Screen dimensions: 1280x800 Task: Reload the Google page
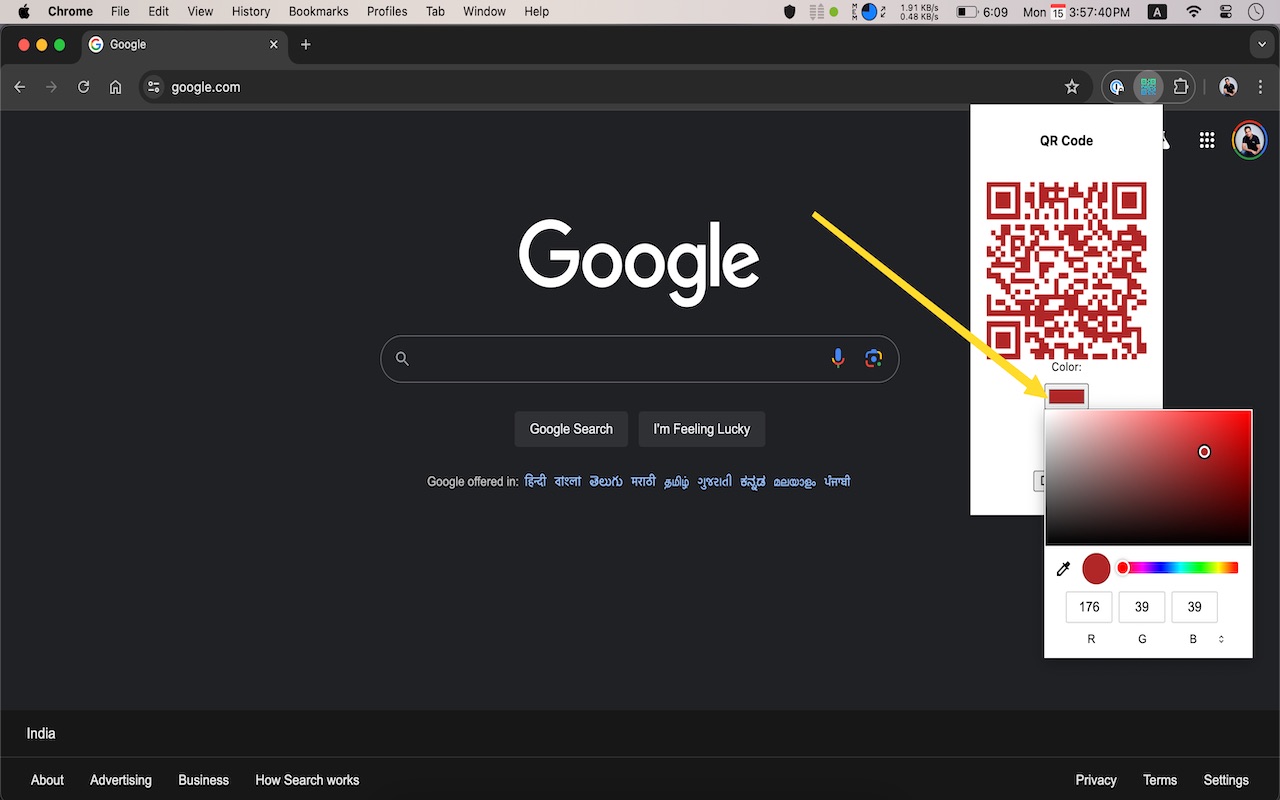pos(84,87)
